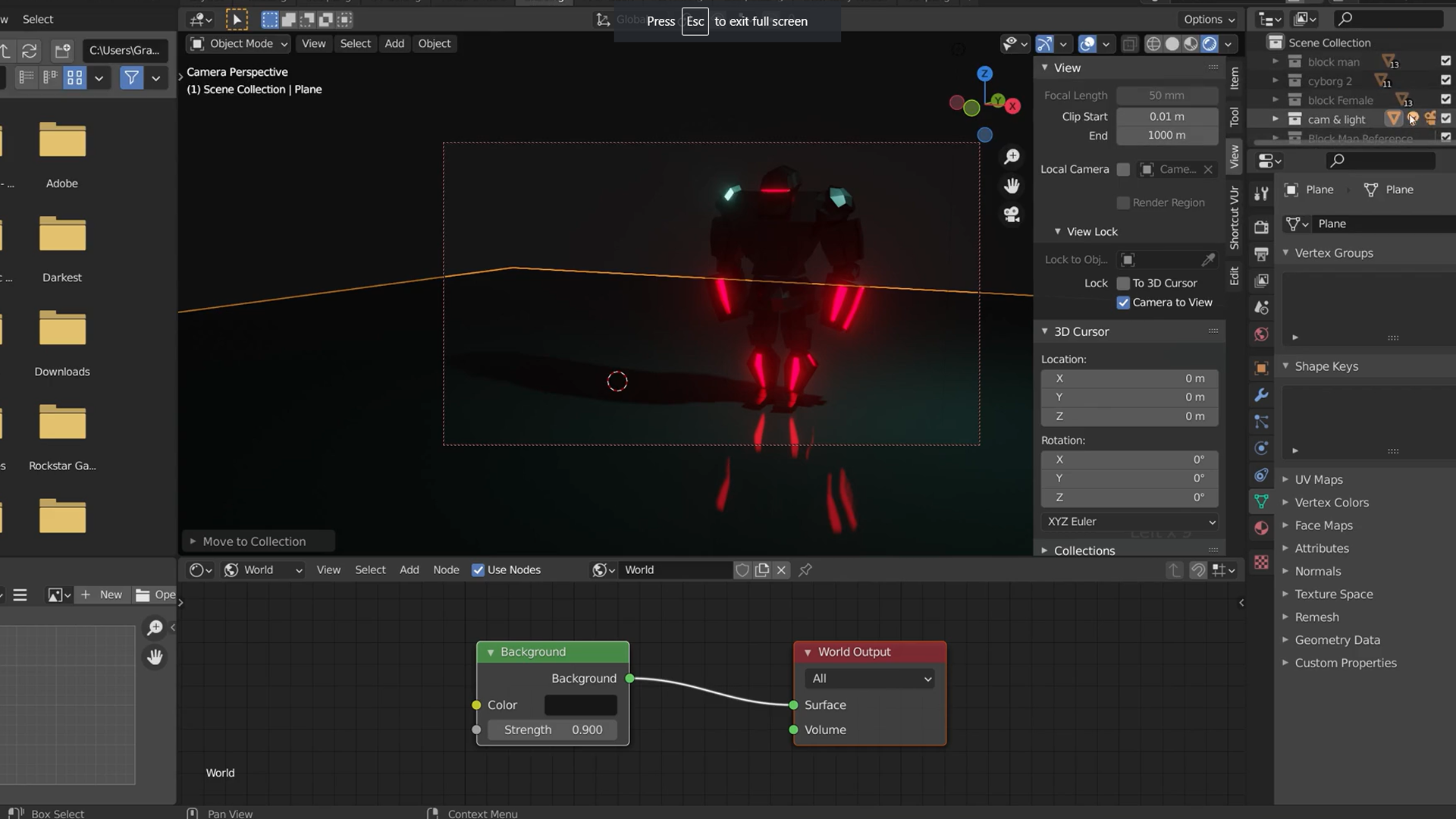The width and height of the screenshot is (1456, 819).
Task: Toggle X-ray viewport display
Action: pyautogui.click(x=1130, y=44)
